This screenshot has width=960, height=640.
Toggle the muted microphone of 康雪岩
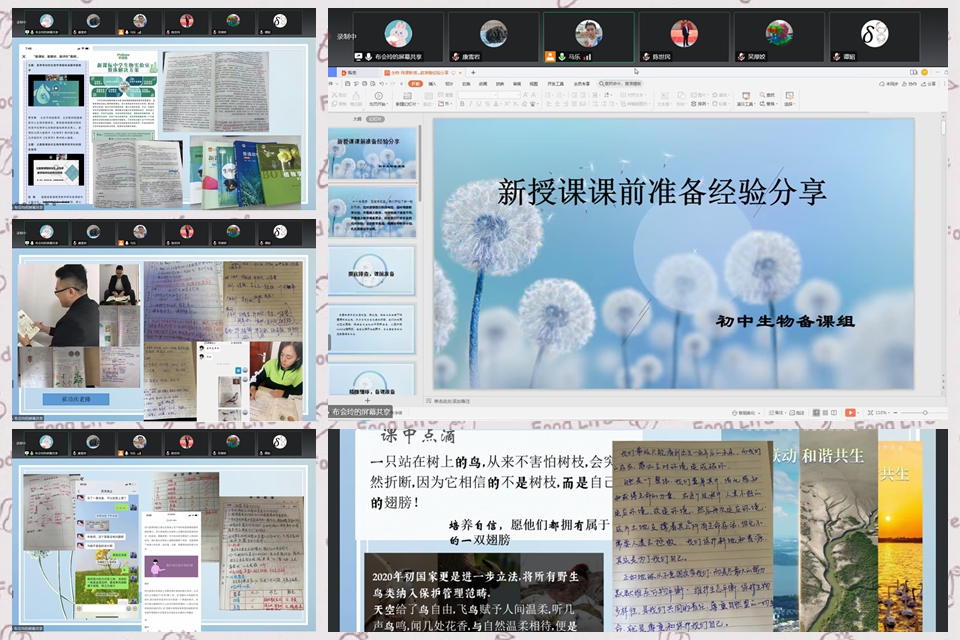[x=456, y=56]
